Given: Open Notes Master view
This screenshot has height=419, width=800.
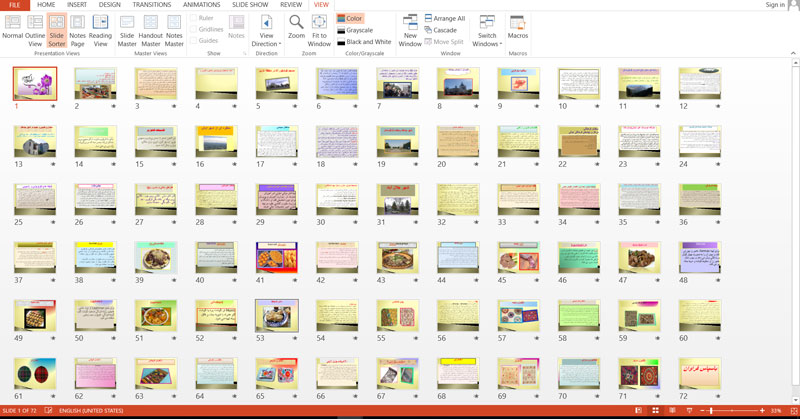Looking at the screenshot, I should click(174, 31).
